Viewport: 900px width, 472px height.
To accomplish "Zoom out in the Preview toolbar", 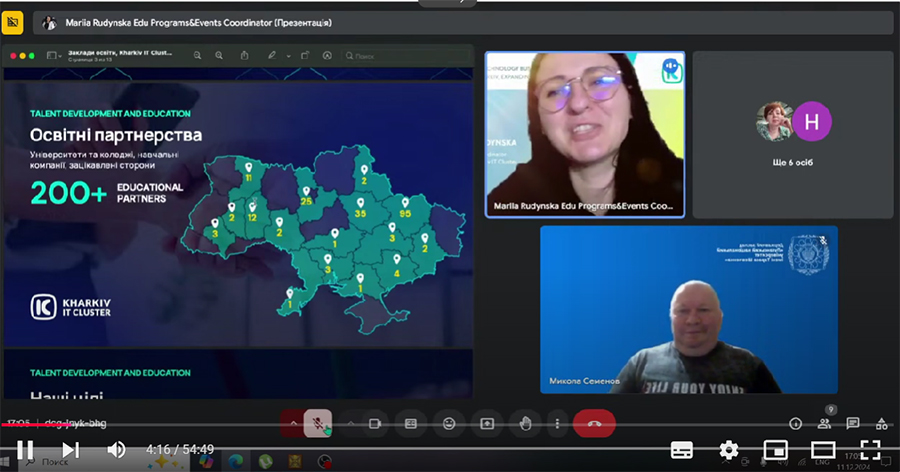I will (x=197, y=56).
